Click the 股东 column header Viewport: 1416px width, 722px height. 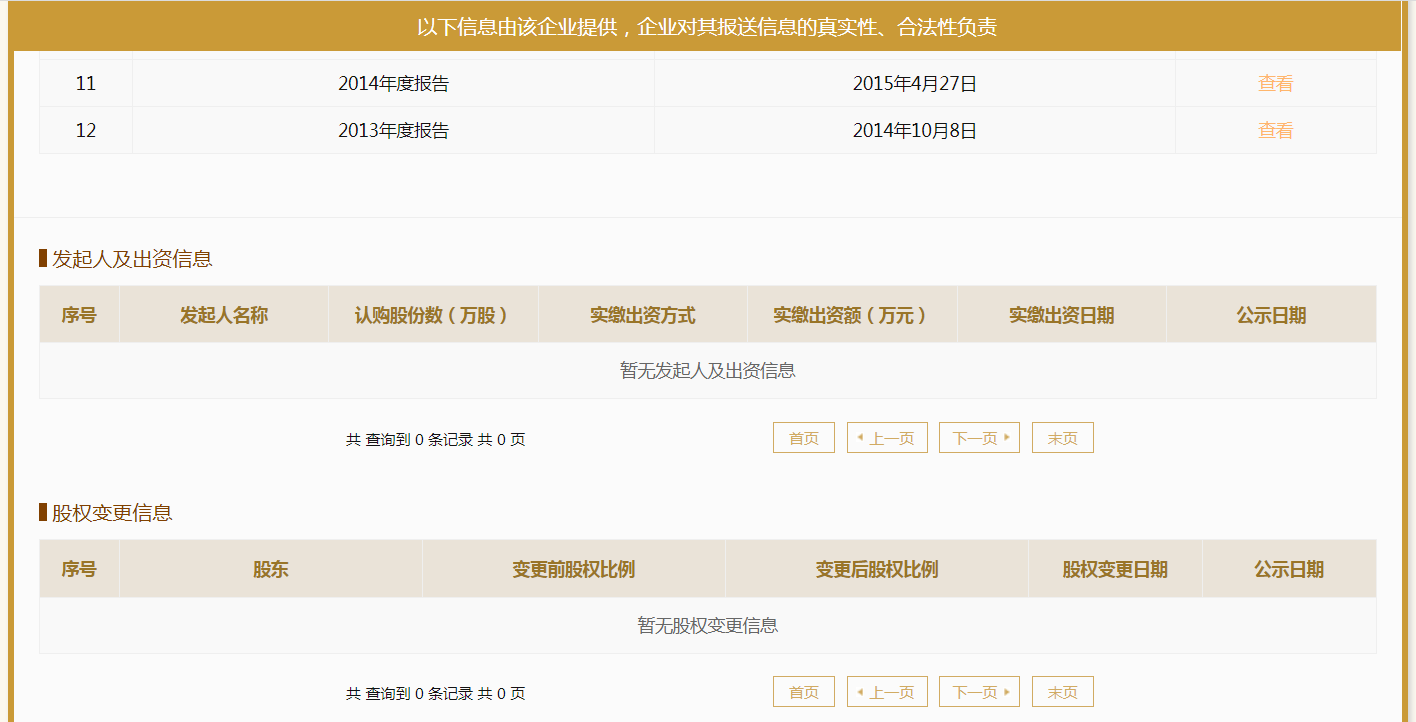pos(270,569)
